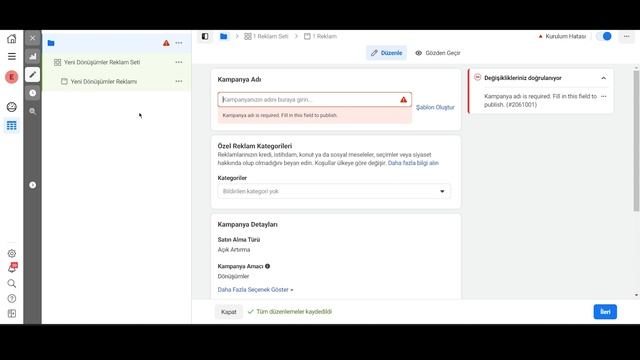
Task: Click the İleri button
Action: pos(605,312)
